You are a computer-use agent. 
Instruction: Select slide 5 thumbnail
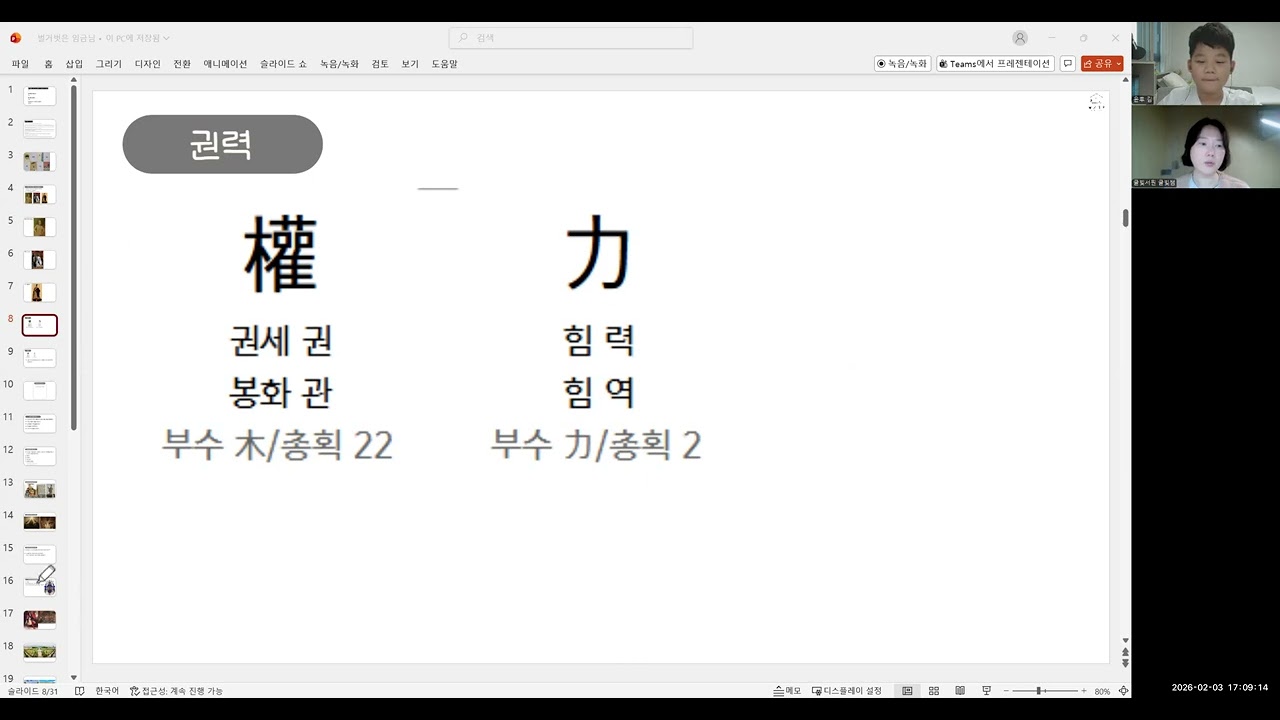(40, 227)
